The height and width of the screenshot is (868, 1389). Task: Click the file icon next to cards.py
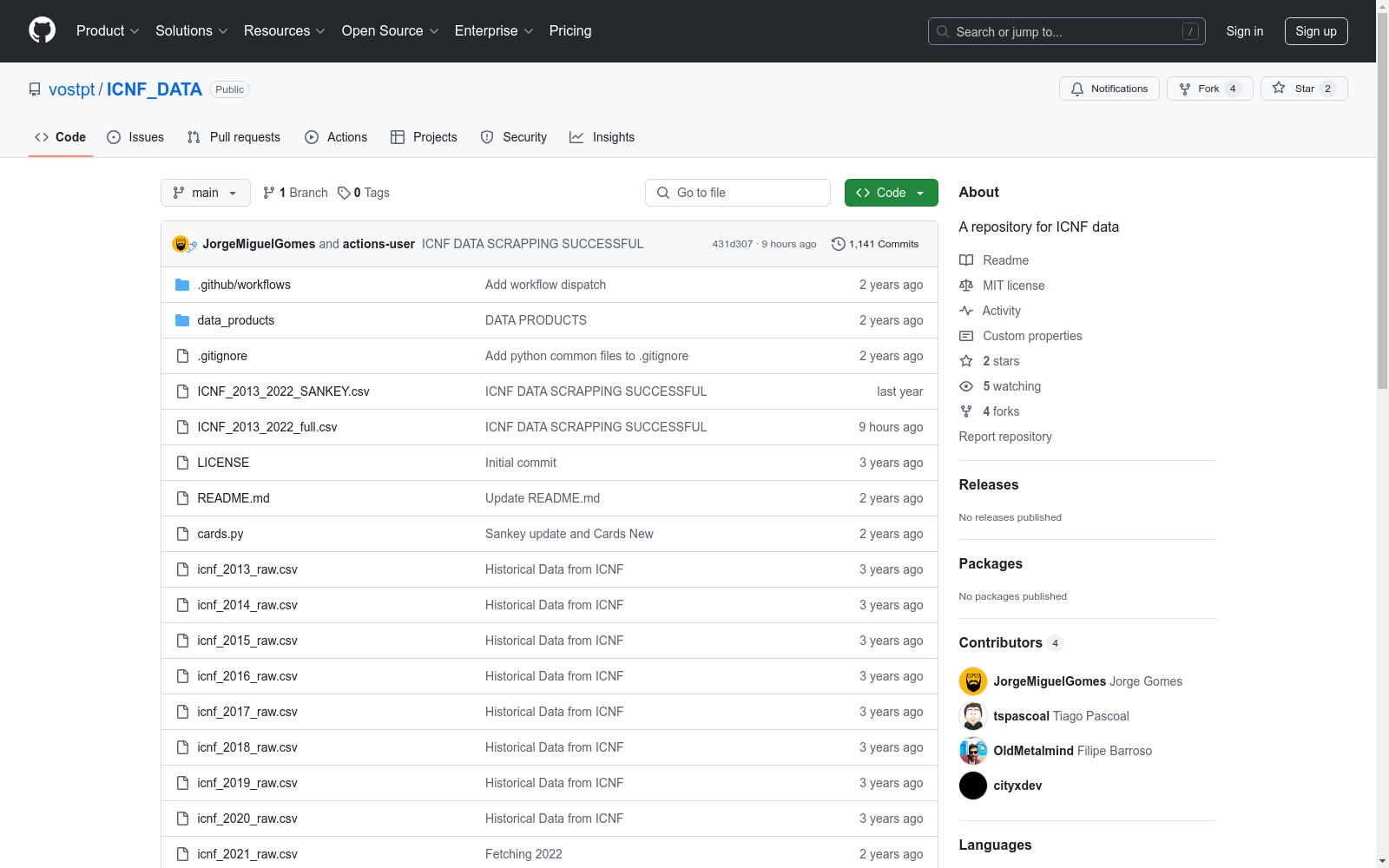182,534
